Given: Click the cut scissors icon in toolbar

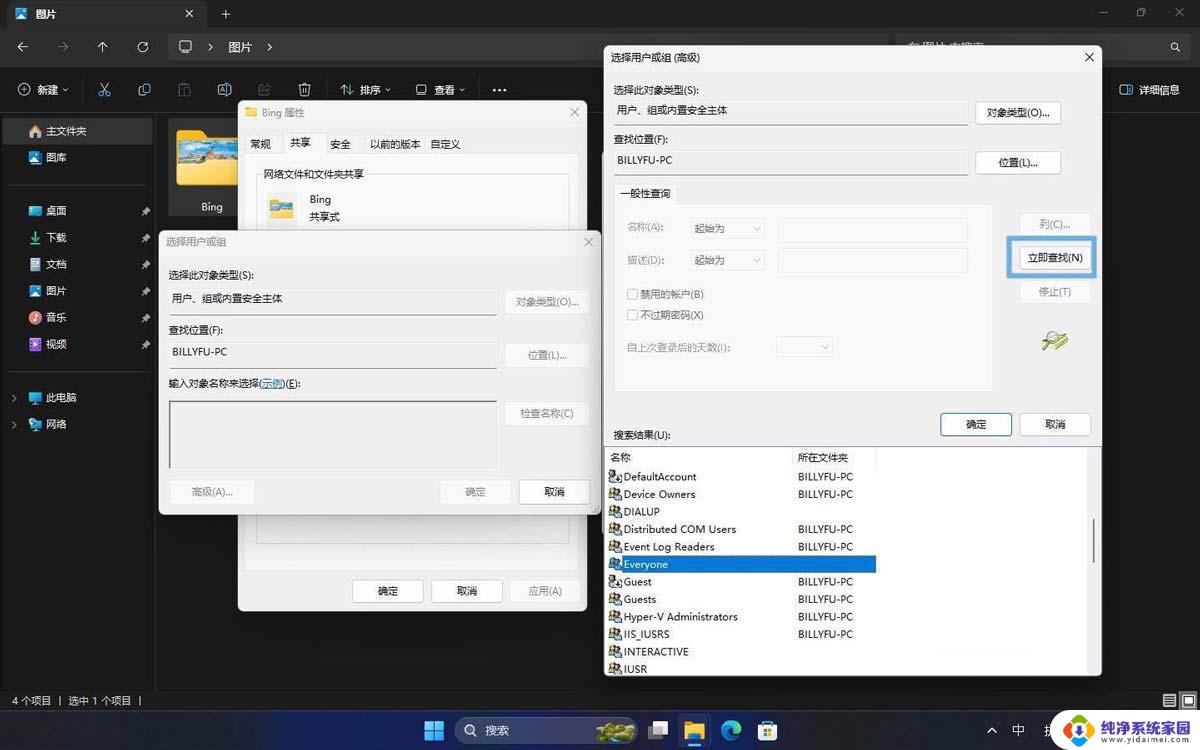Looking at the screenshot, I should 104,90.
